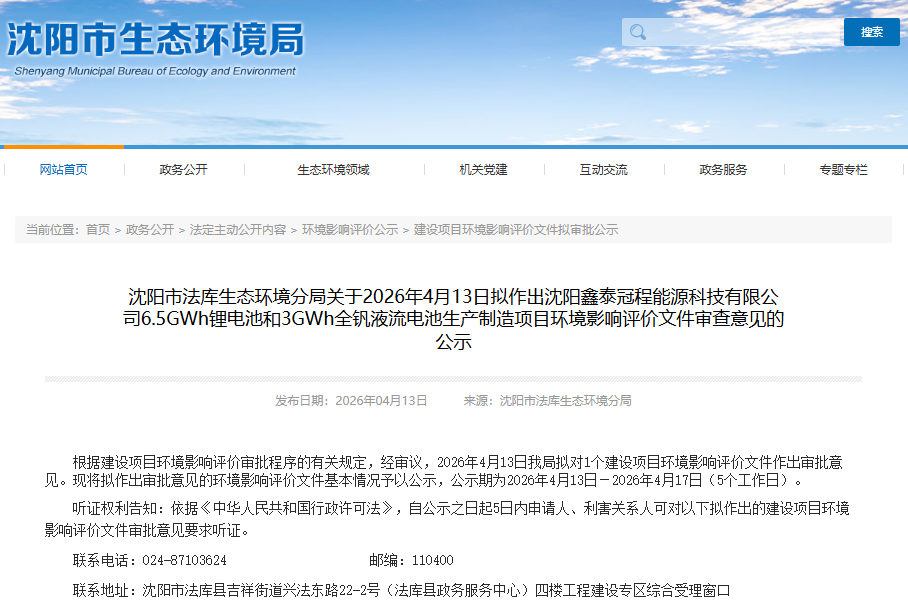
Task: Open 法定主动公开内容 breadcrumb link
Action: (230, 228)
